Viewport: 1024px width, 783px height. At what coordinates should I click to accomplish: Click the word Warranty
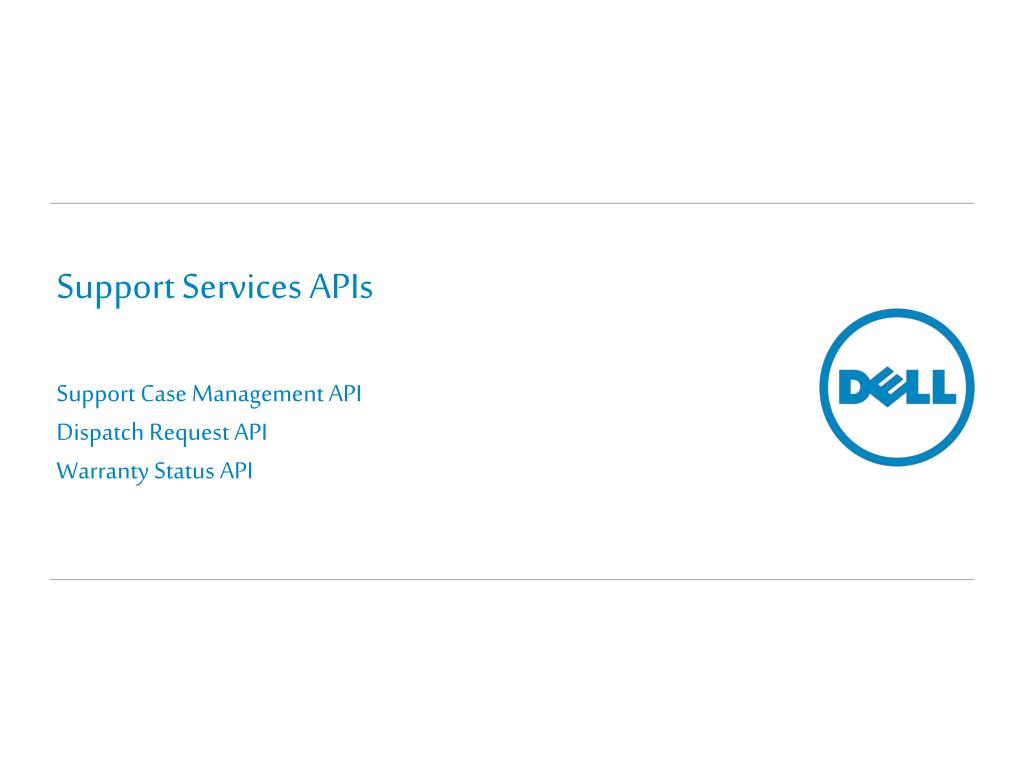(x=103, y=472)
